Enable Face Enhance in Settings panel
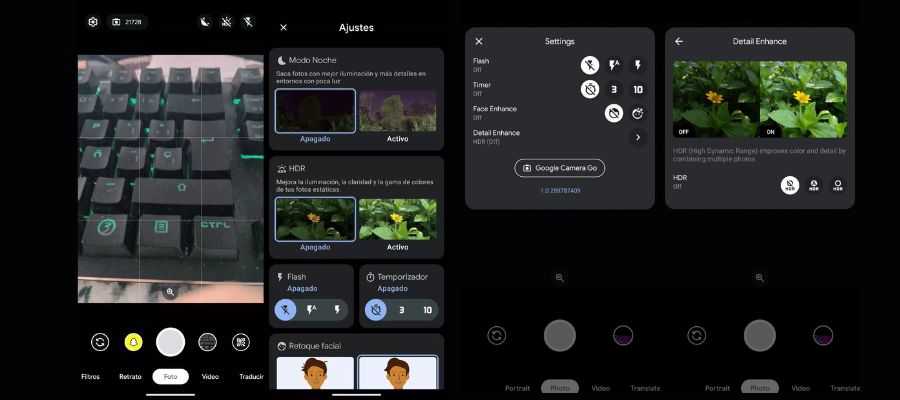 pyautogui.click(x=637, y=113)
